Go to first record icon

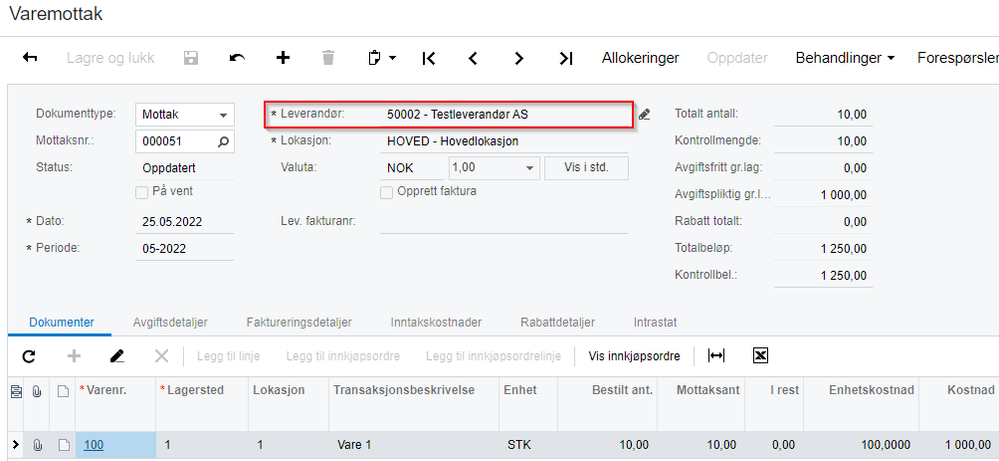pos(429,58)
